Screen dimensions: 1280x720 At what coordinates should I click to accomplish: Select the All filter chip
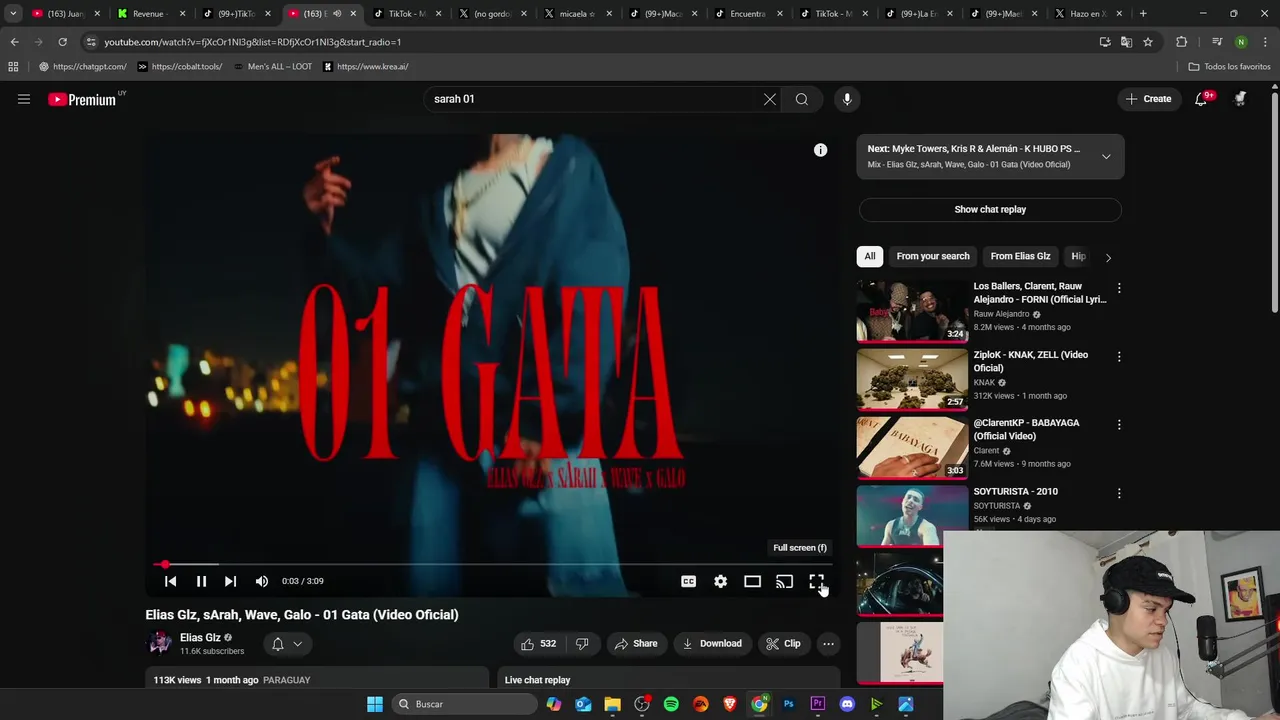(870, 256)
